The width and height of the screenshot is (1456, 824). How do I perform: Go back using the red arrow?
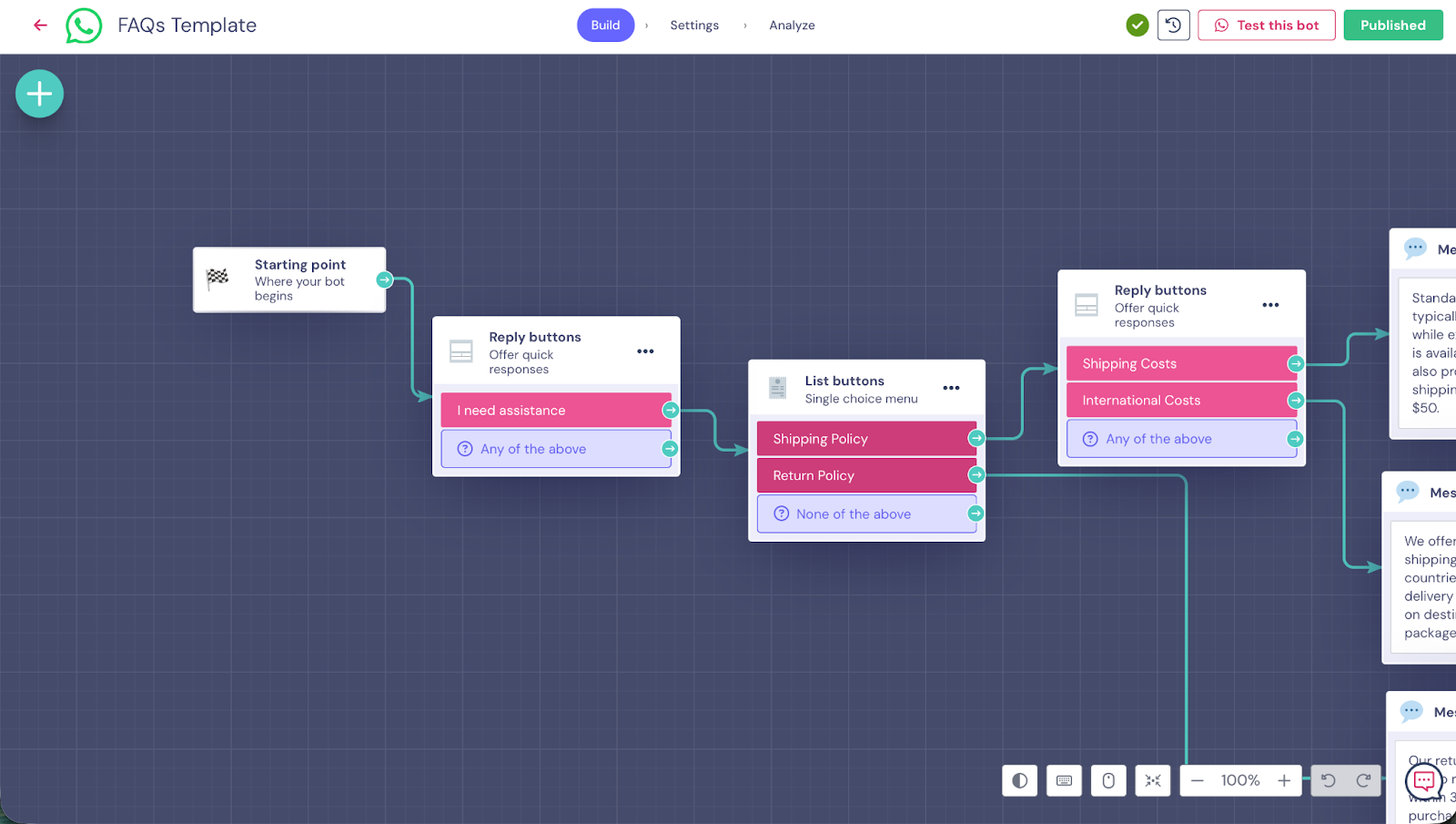40,25
